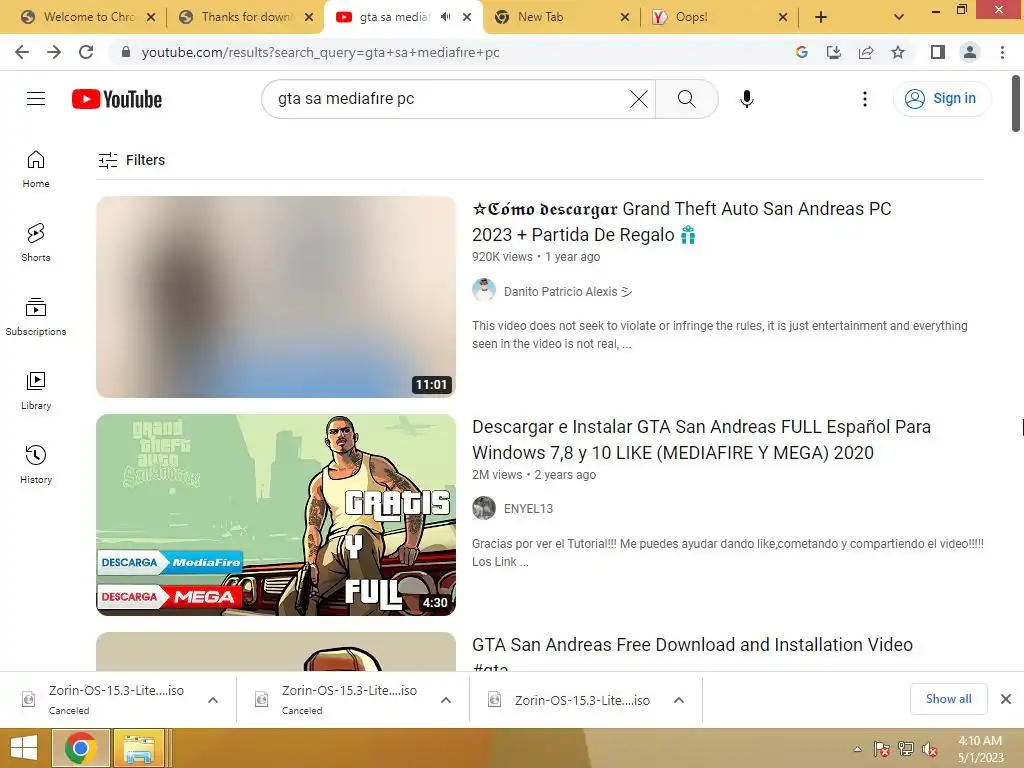The height and width of the screenshot is (768, 1024).
Task: Show hidden system tray icons
Action: [857, 749]
